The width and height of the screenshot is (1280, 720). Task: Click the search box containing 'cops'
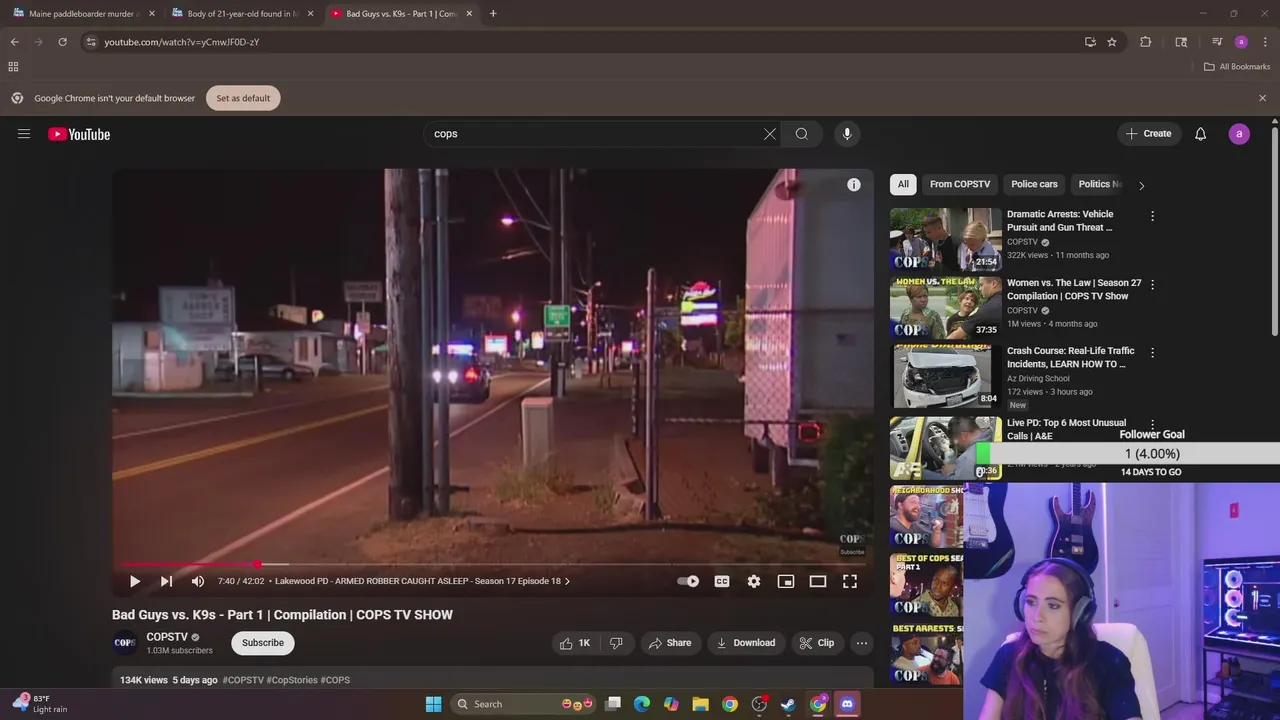pos(595,134)
